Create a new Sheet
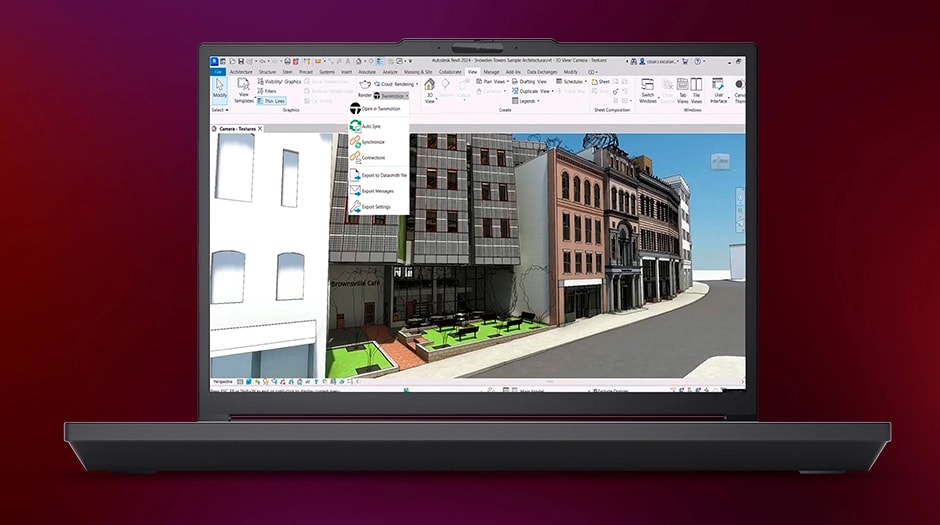The image size is (940, 525). (x=601, y=82)
